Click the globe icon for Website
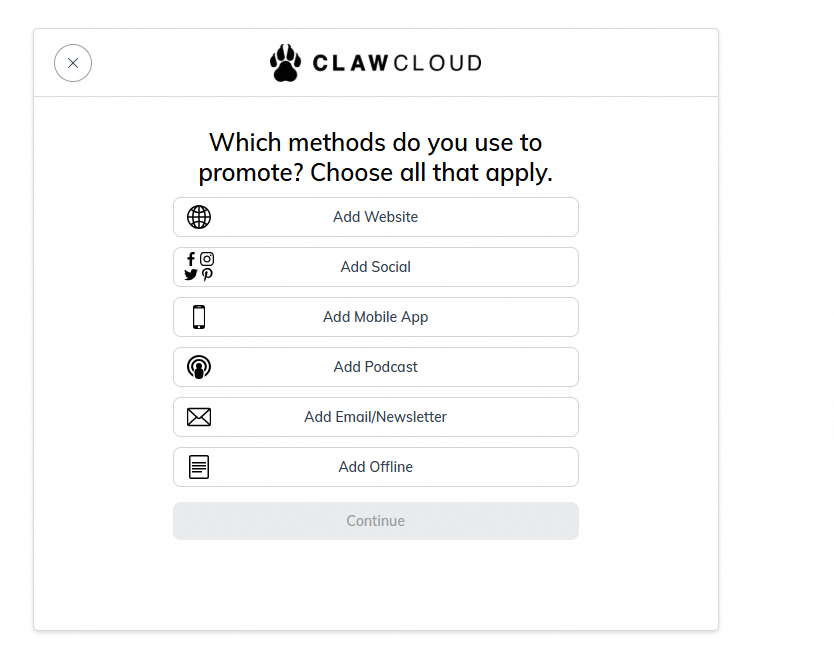This screenshot has width=834, height=671. [199, 217]
